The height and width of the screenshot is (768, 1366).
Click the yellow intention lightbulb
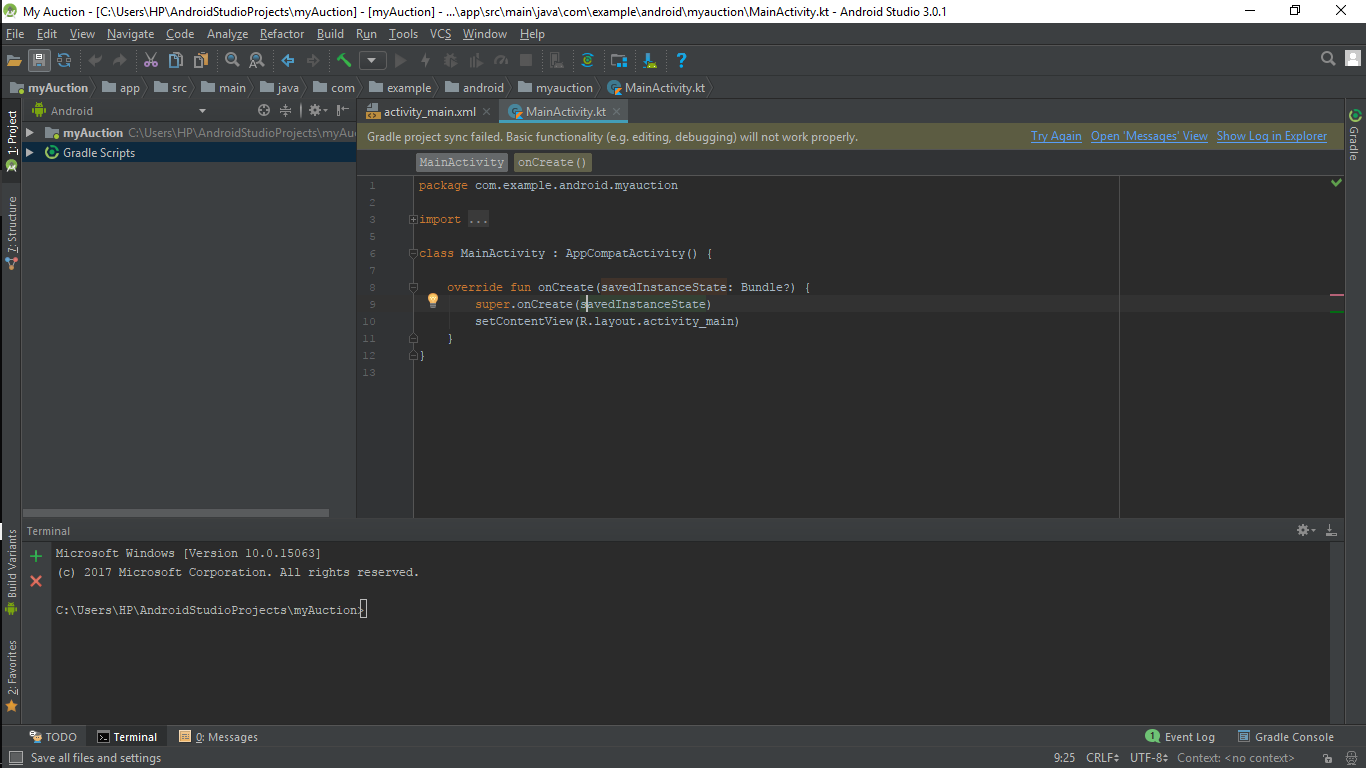[x=433, y=300]
